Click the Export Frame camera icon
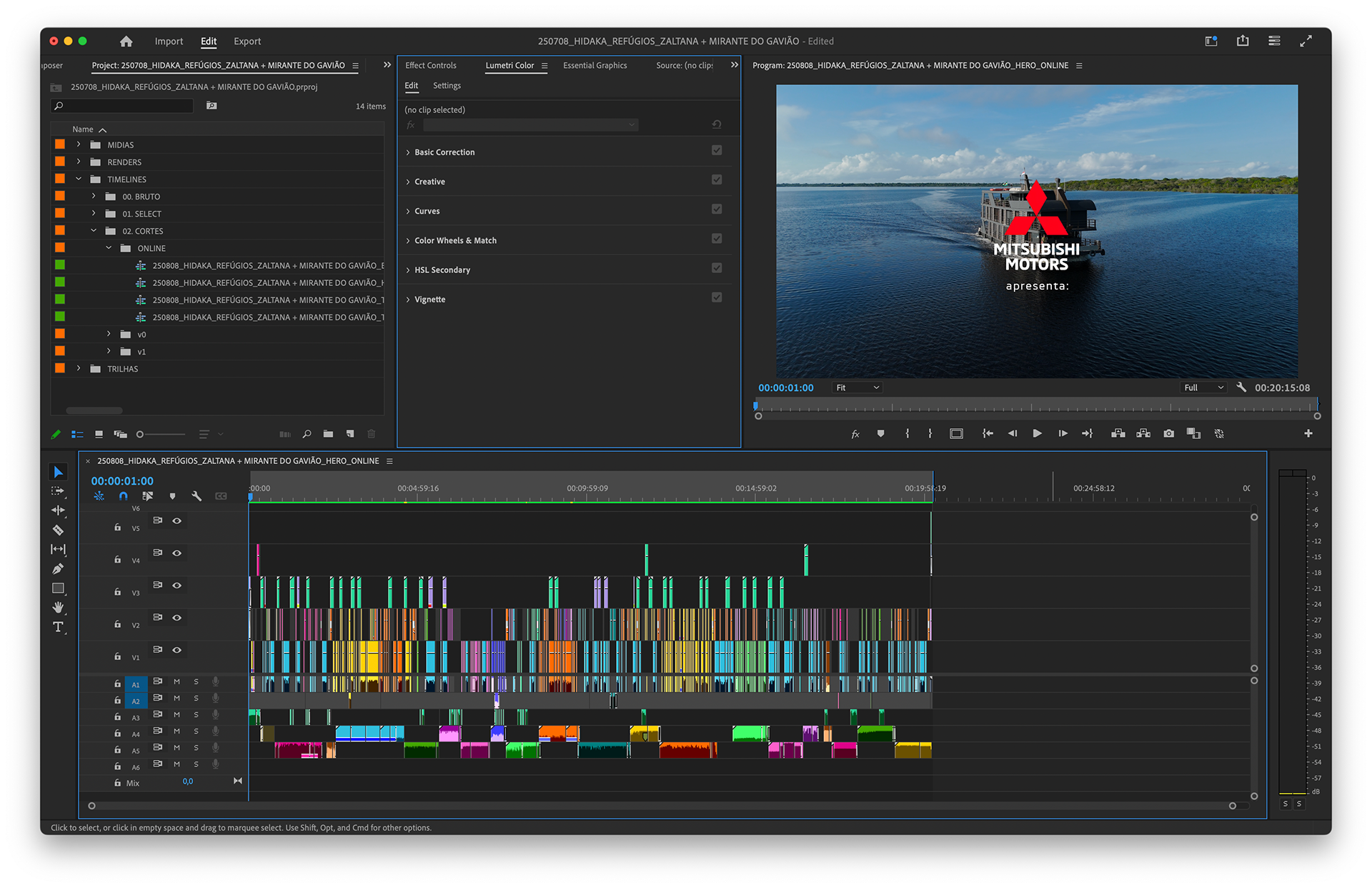Image resolution: width=1372 pixels, height=888 pixels. pos(1168,433)
